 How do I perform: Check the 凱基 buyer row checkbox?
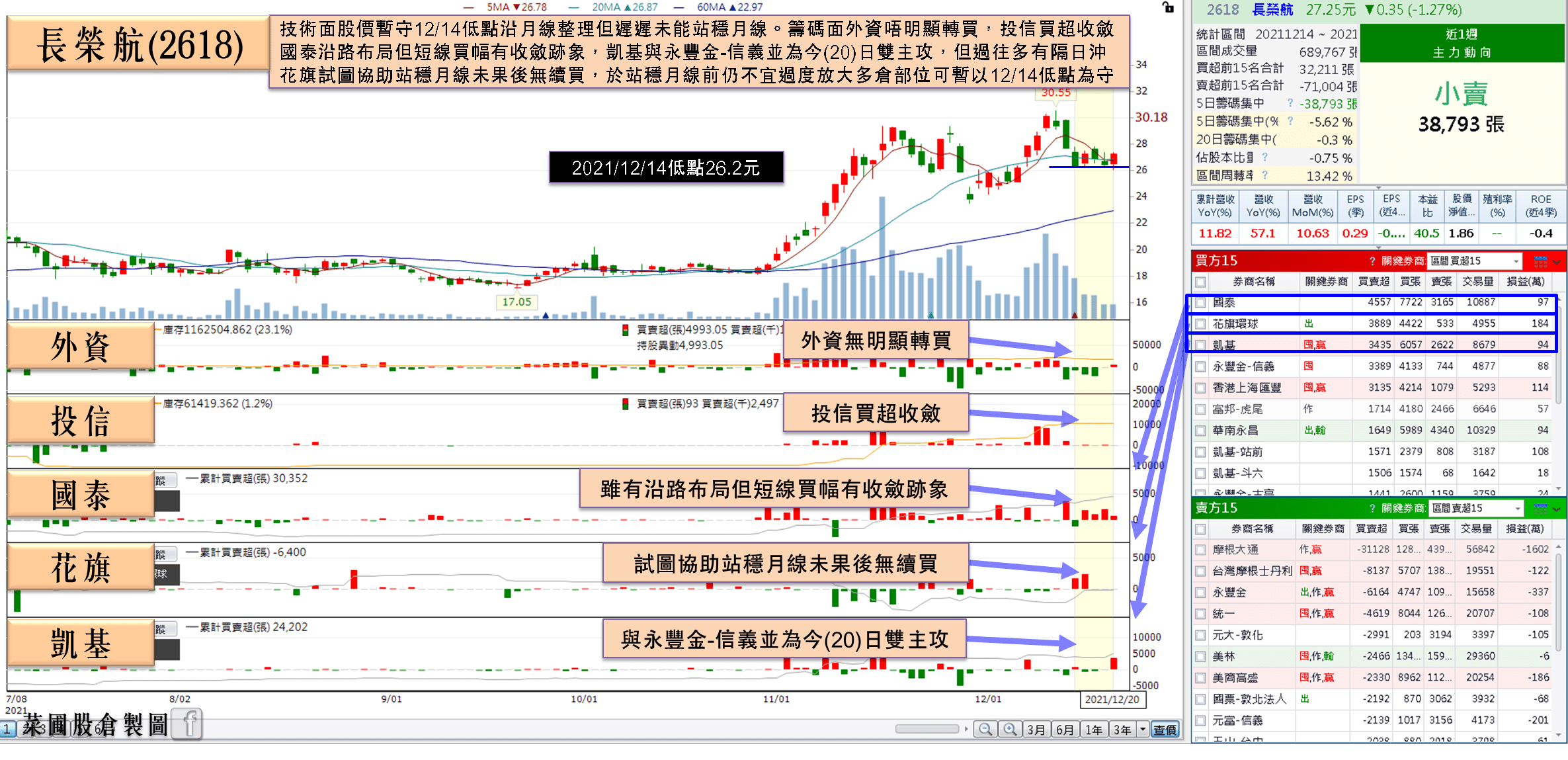(x=1200, y=345)
